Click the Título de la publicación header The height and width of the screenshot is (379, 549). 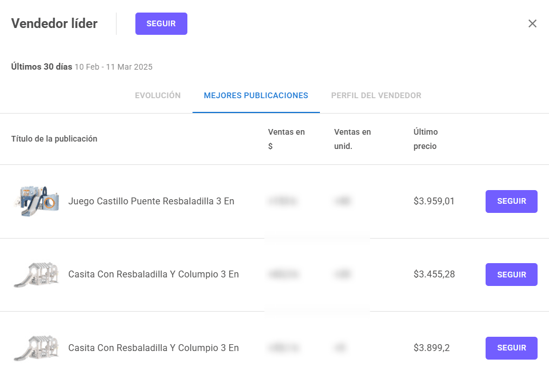click(54, 139)
